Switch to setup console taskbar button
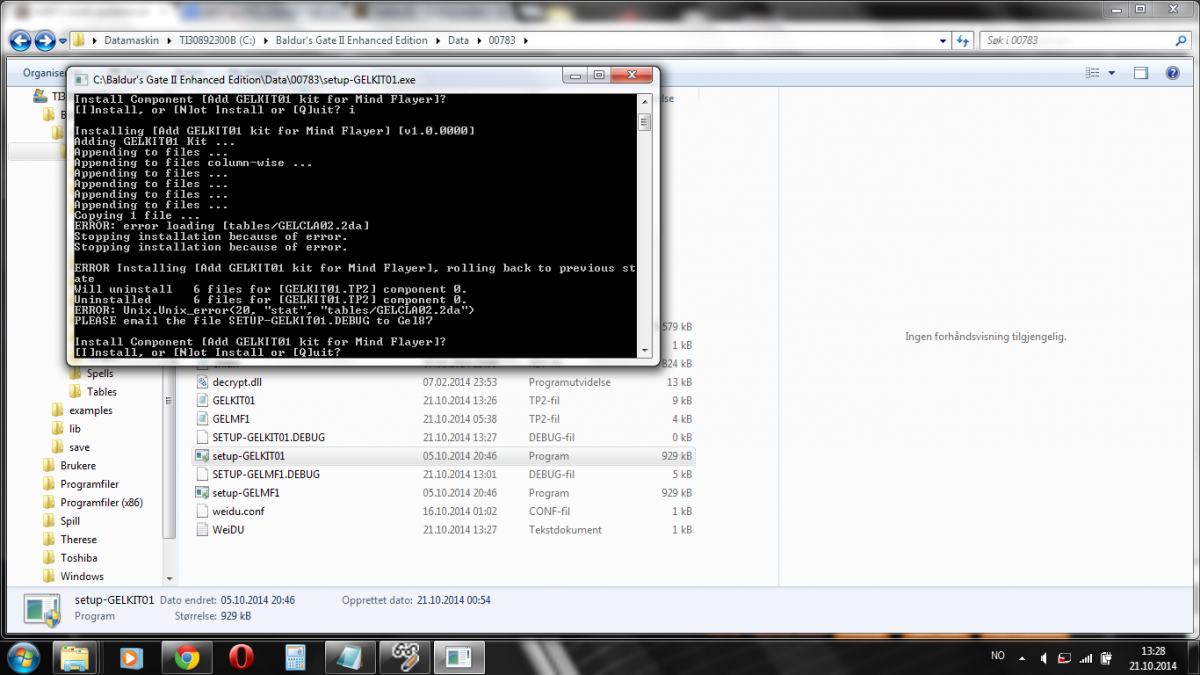The height and width of the screenshot is (675, 1200). click(458, 657)
